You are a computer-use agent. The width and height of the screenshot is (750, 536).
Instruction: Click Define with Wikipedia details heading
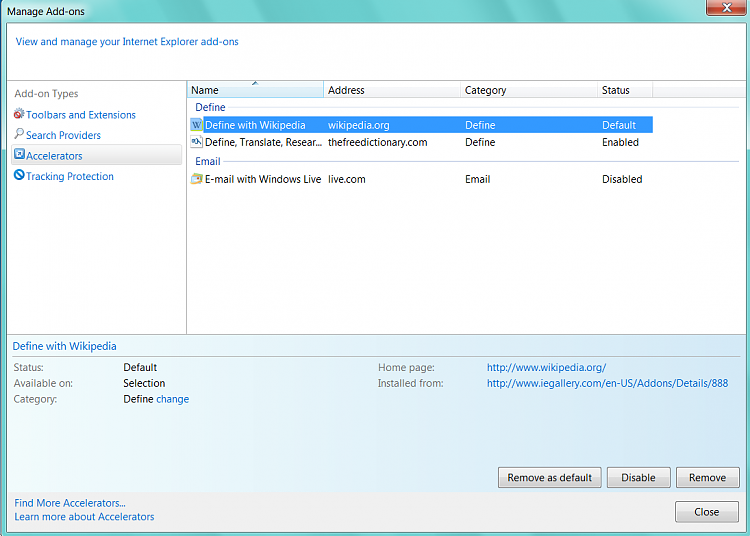[x=64, y=346]
